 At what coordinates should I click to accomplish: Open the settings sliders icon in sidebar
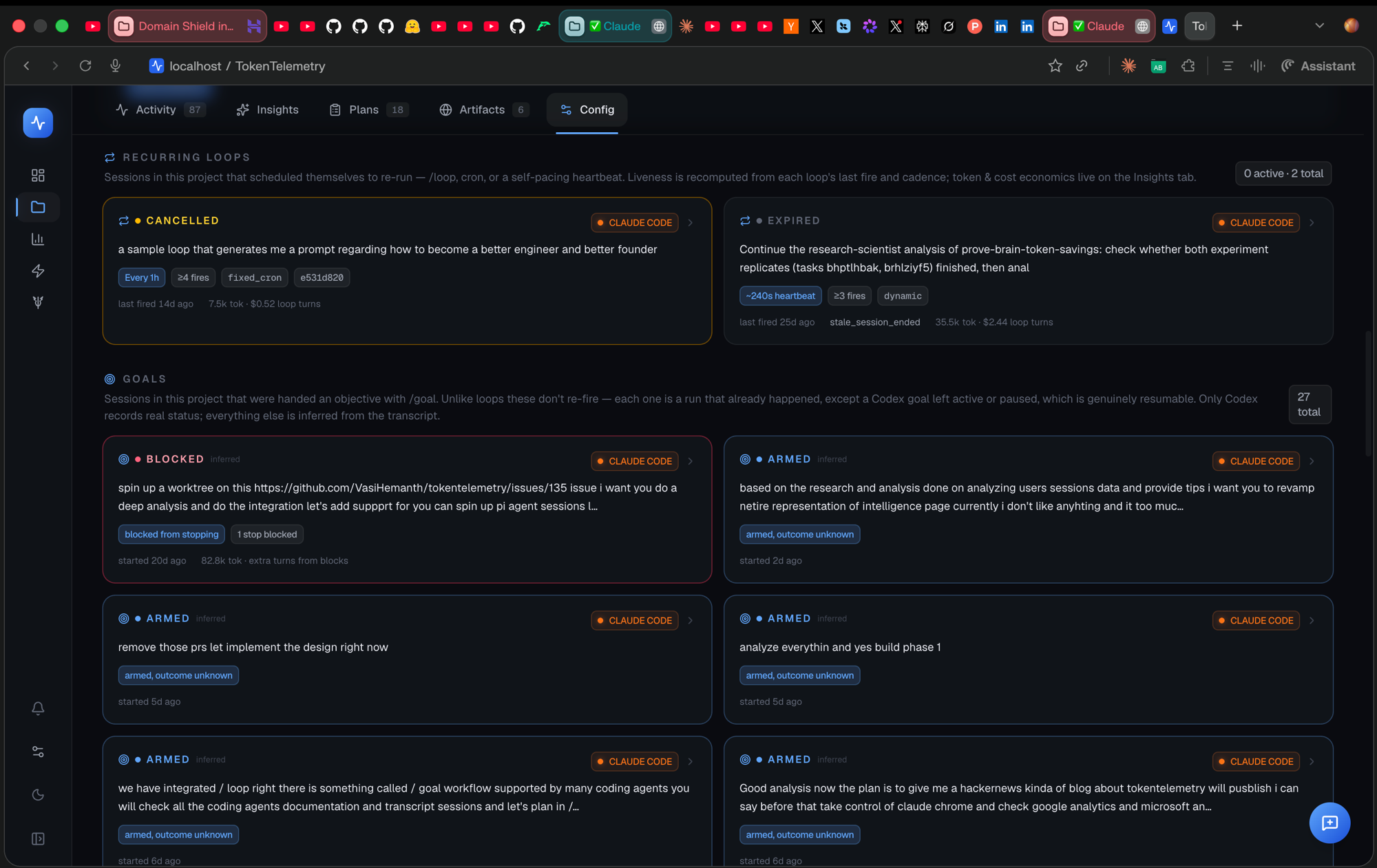point(38,752)
